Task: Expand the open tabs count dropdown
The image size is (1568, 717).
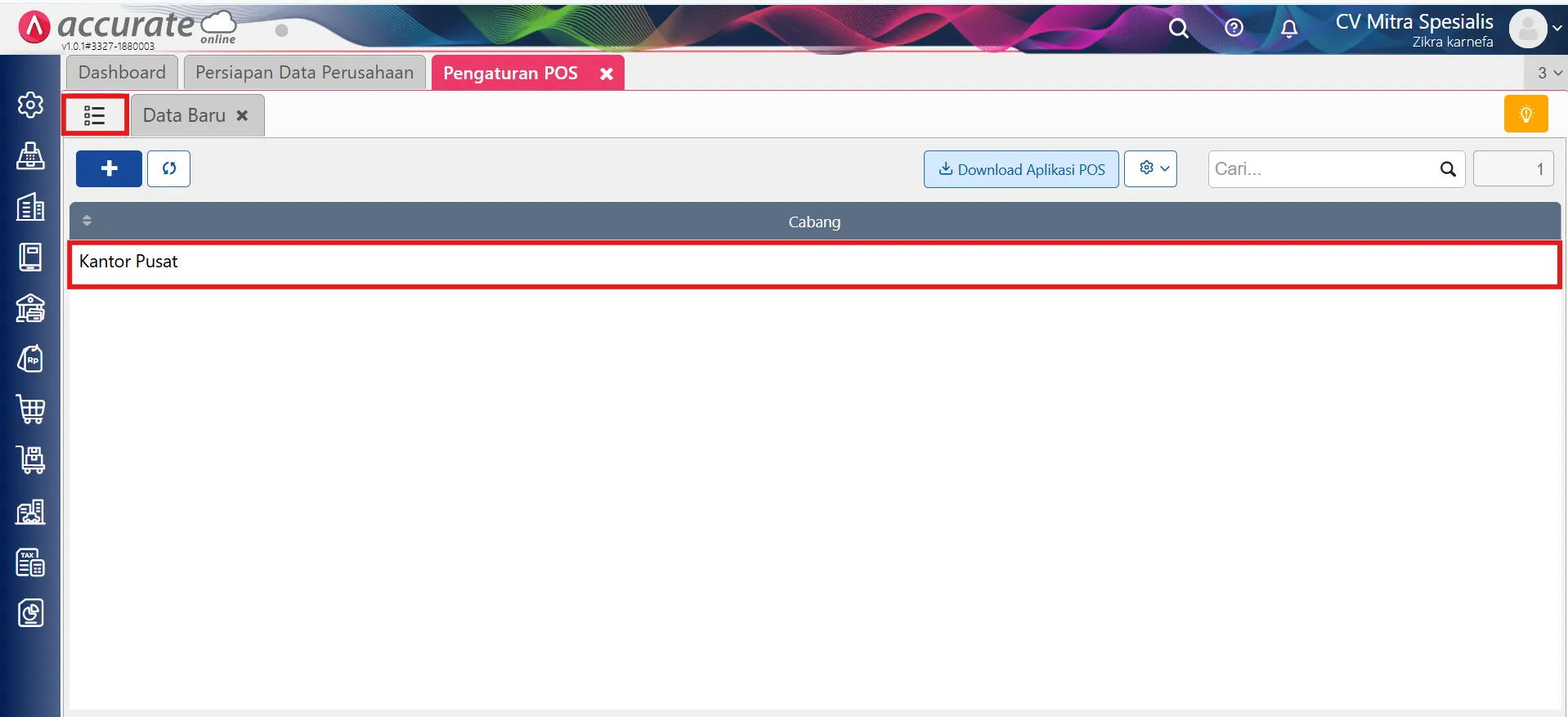Action: [x=1548, y=73]
